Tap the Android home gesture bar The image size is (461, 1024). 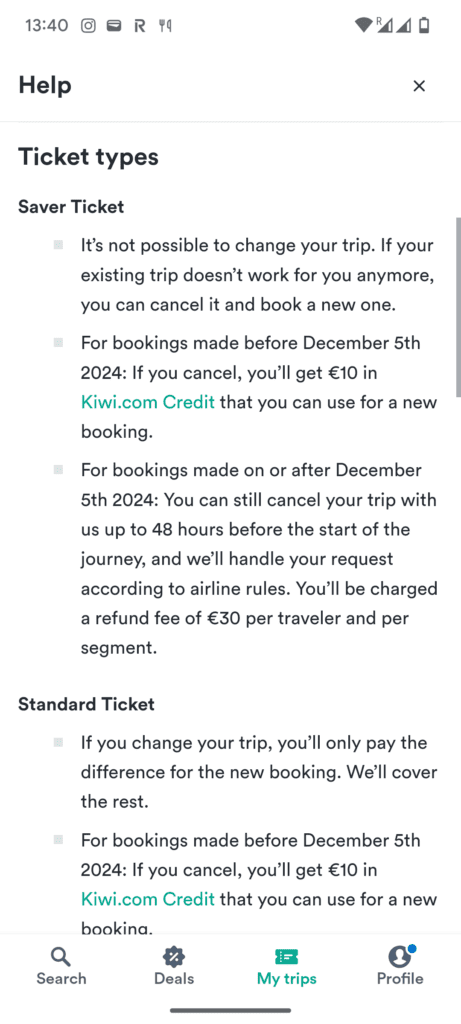pyautogui.click(x=230, y=1010)
